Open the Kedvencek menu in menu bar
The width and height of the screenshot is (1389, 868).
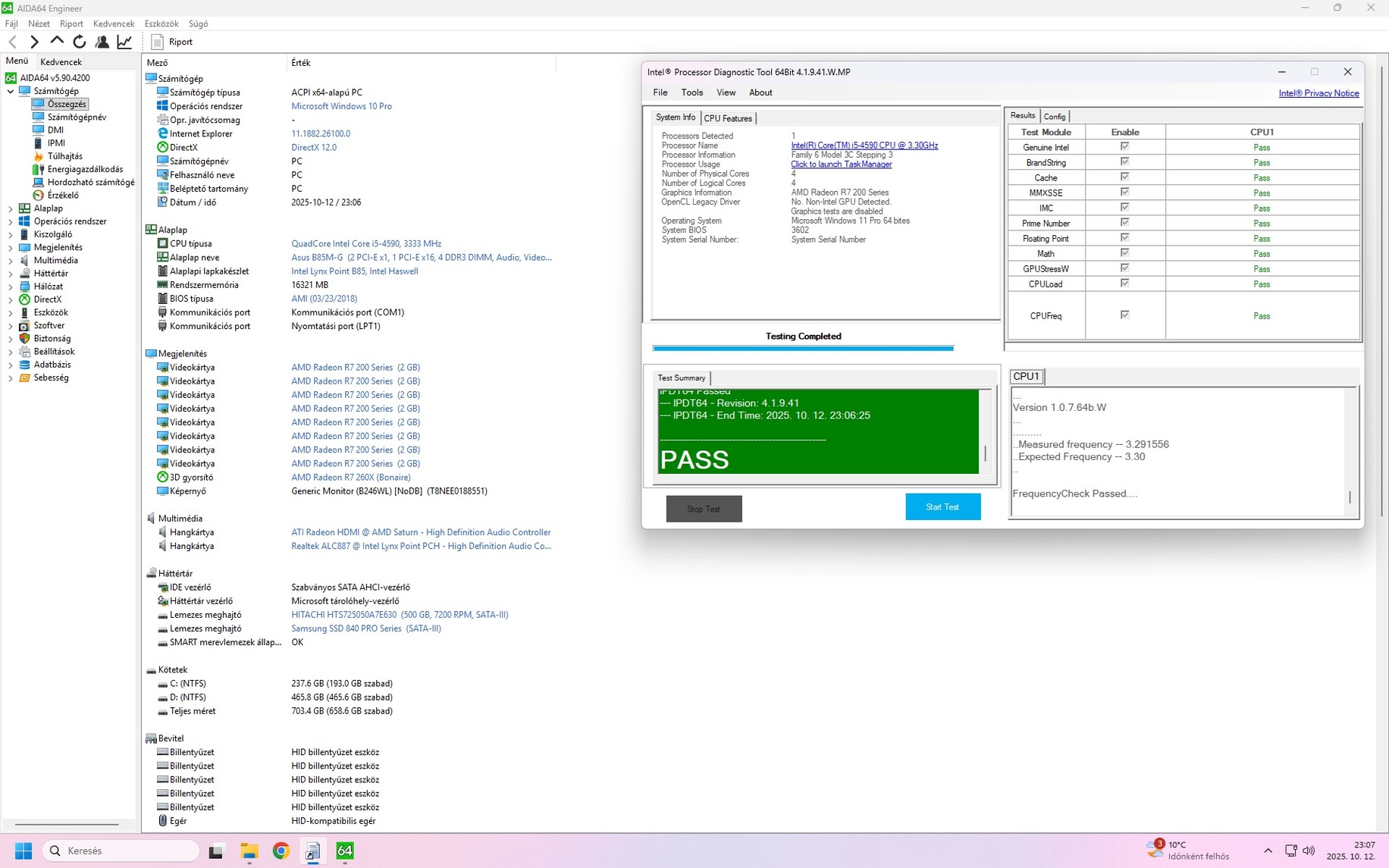click(x=114, y=24)
